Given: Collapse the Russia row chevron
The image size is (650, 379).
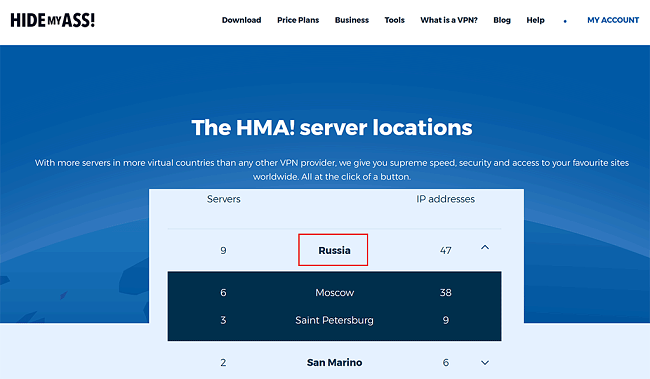Looking at the screenshot, I should tap(485, 248).
